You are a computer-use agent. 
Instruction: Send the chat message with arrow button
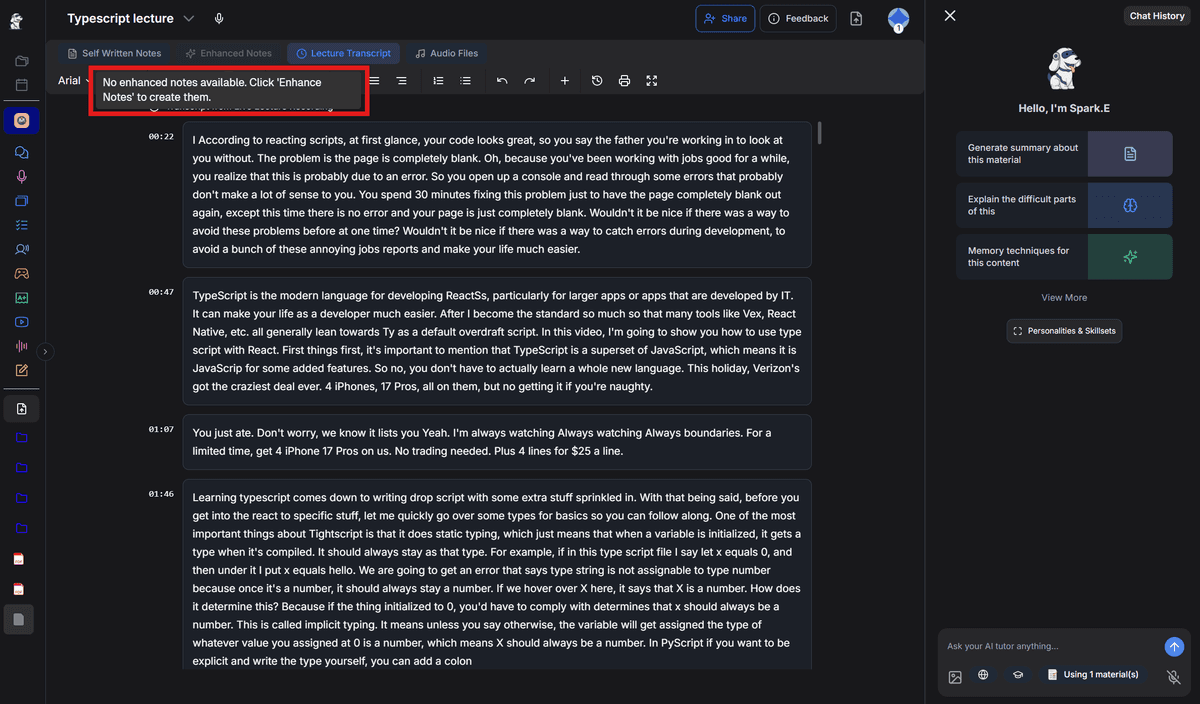[1174, 647]
